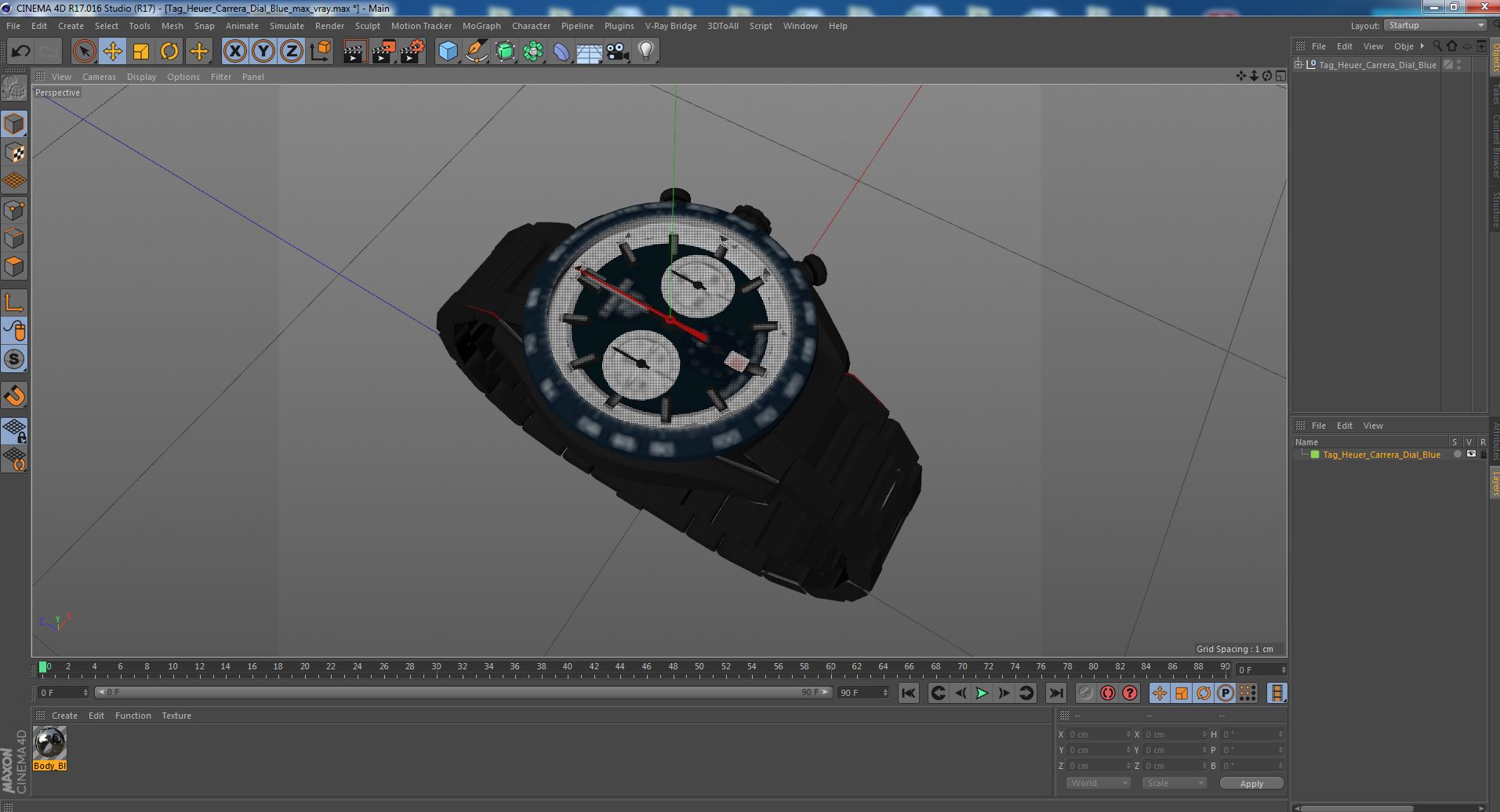Open the MoGraph menu
The width and height of the screenshot is (1500, 812).
(x=481, y=26)
